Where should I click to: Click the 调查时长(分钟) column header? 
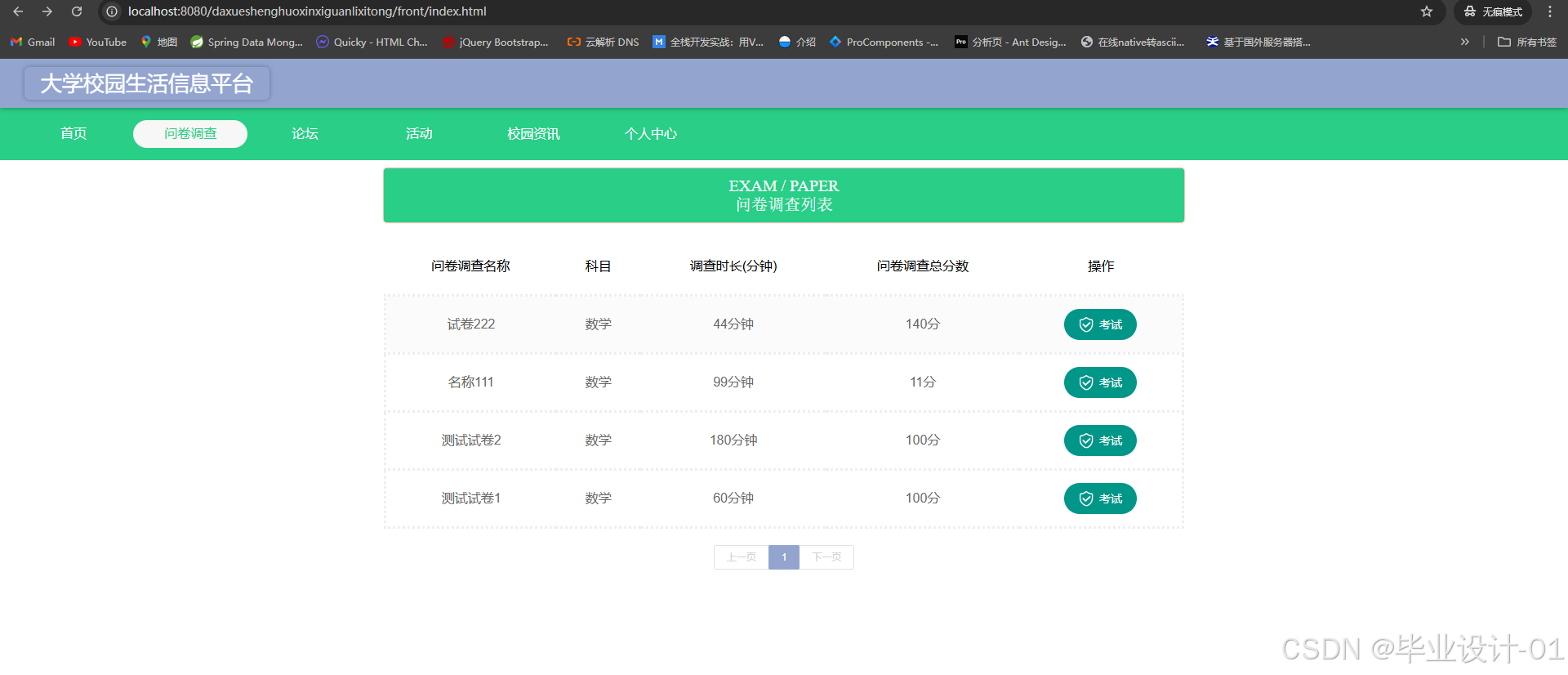tap(733, 266)
